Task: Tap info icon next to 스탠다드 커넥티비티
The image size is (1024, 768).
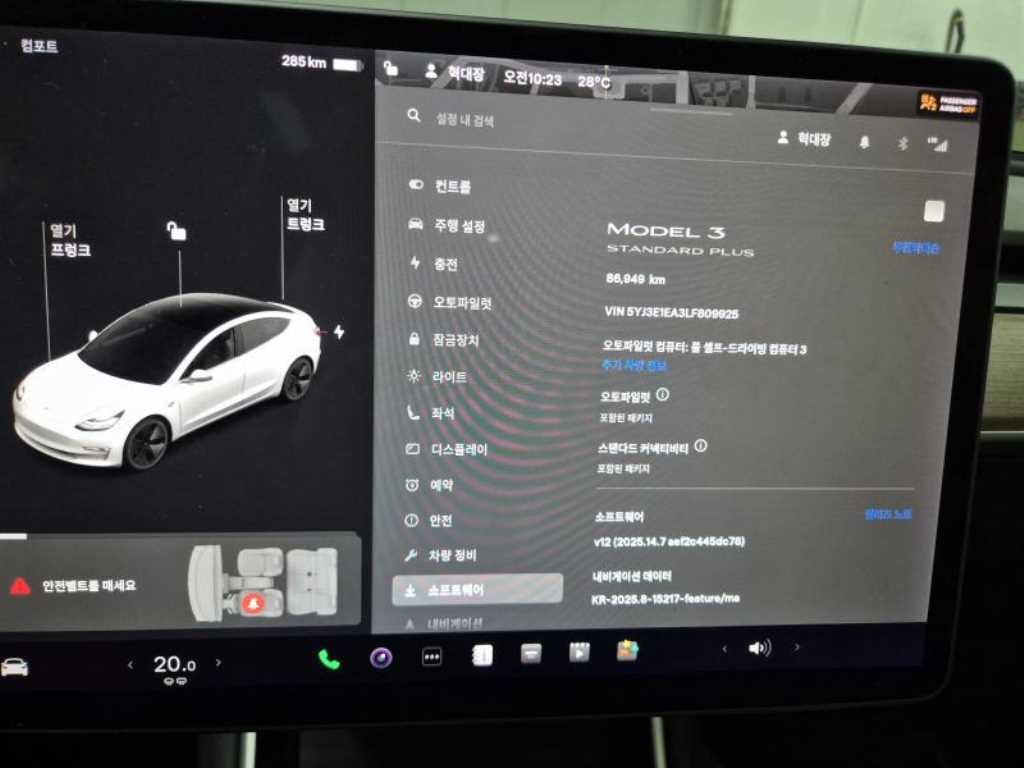Action: (700, 446)
